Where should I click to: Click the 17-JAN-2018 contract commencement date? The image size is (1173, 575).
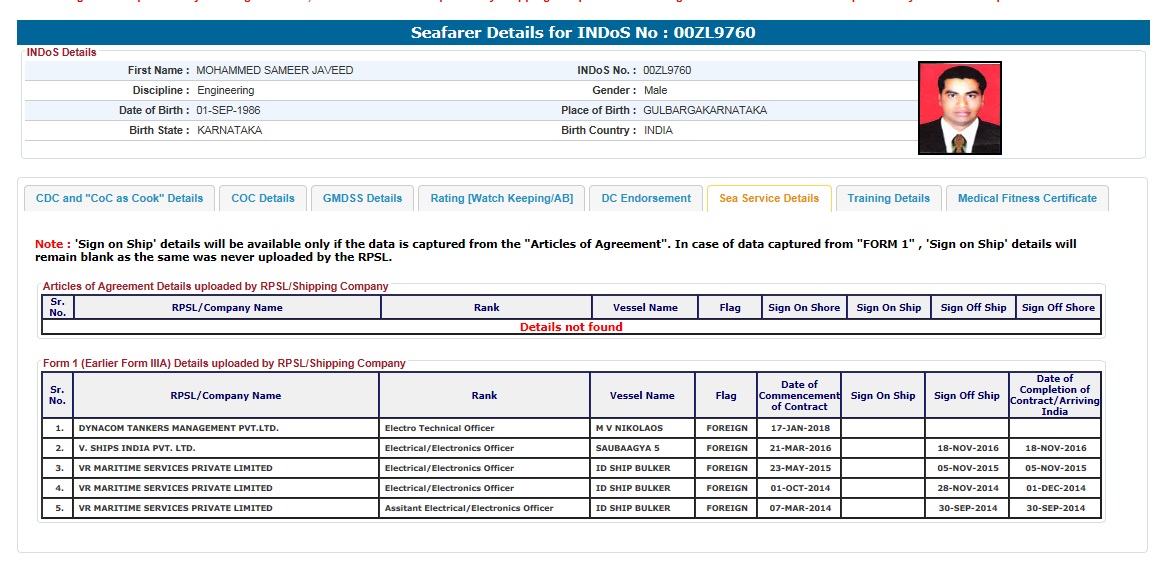[x=798, y=428]
